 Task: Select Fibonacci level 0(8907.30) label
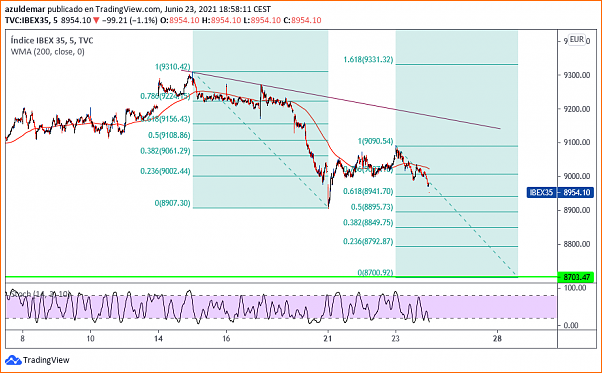172,203
